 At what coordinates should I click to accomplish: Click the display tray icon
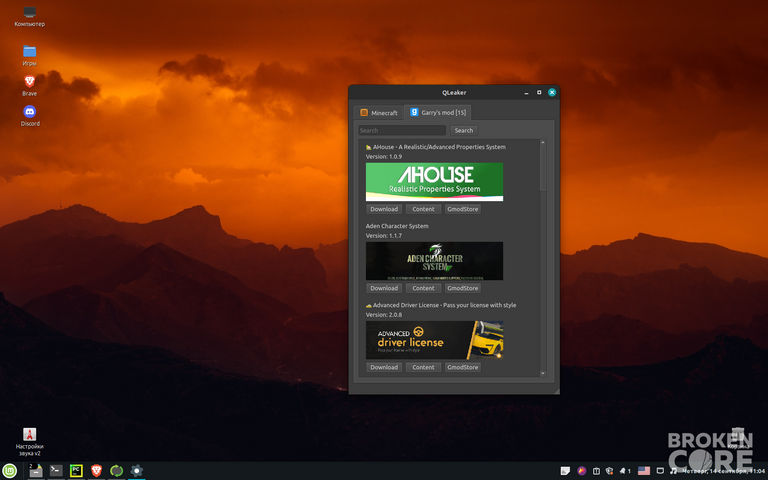click(660, 471)
